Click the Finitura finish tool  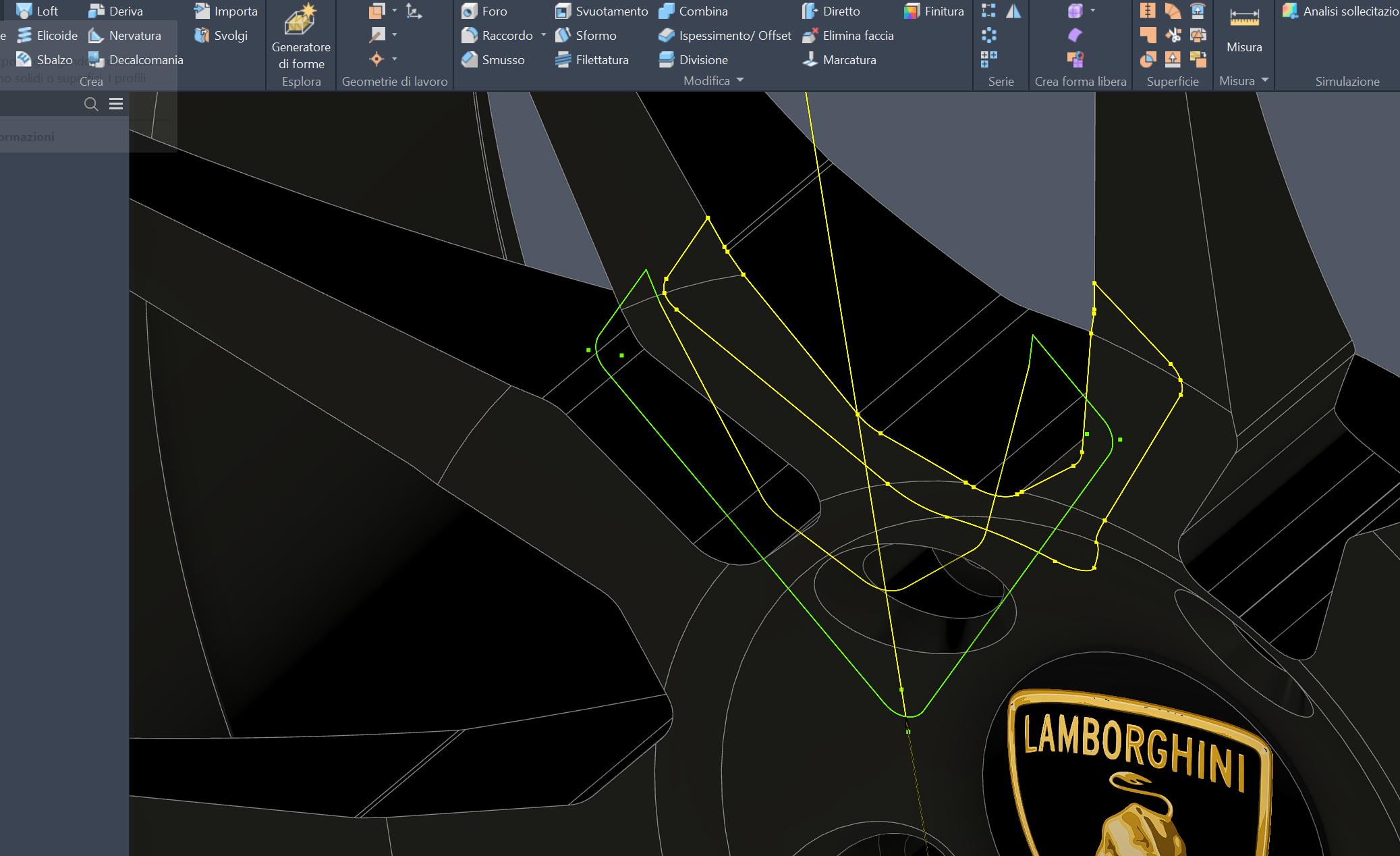point(934,11)
